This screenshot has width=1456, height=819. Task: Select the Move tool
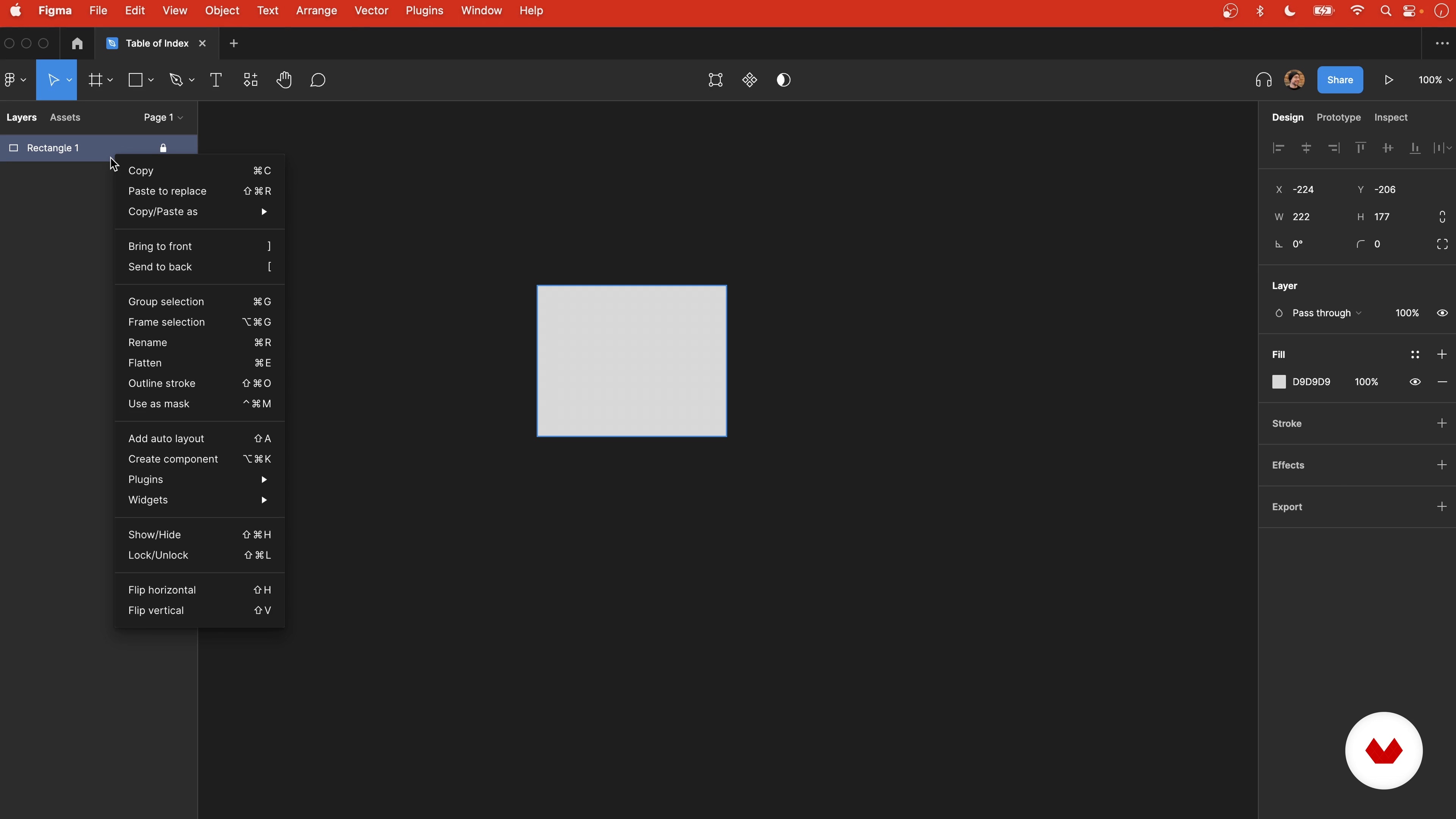[54, 80]
